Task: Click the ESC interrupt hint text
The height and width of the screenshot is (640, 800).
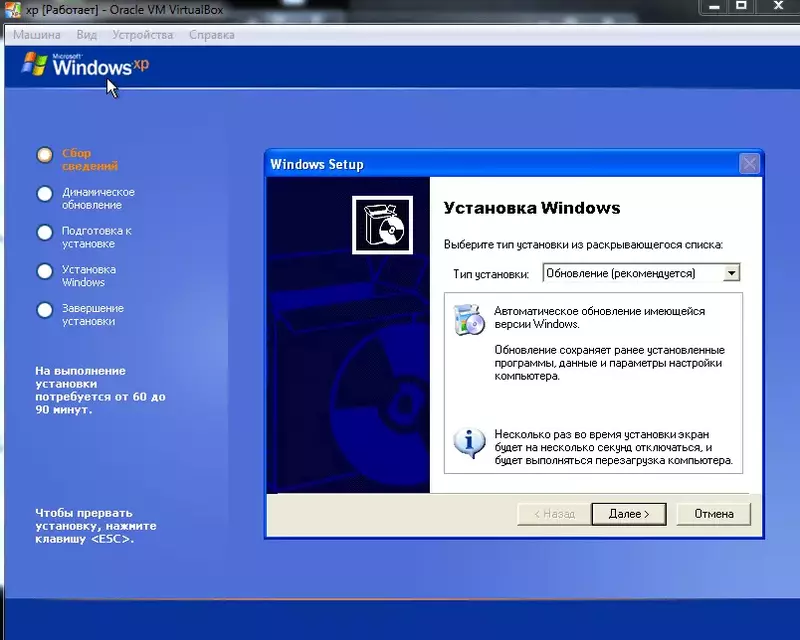Action: click(96, 526)
